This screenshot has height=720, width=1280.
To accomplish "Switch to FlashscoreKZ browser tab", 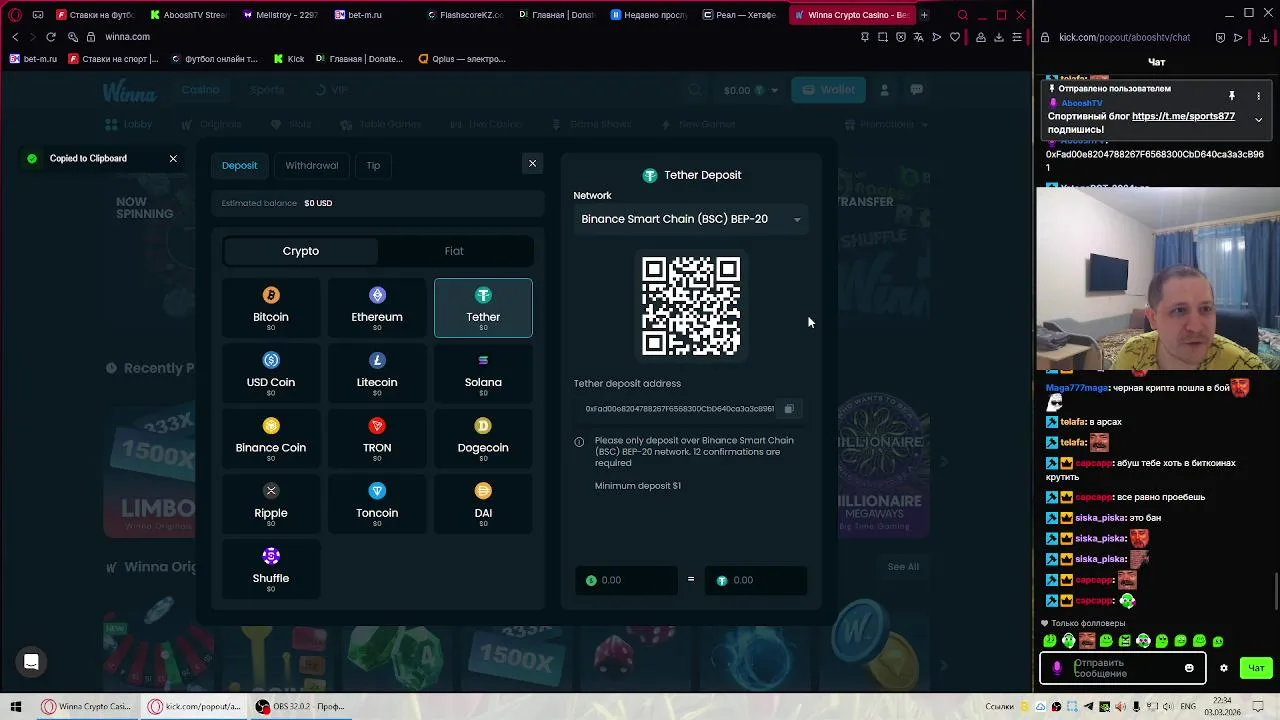I will click(464, 15).
